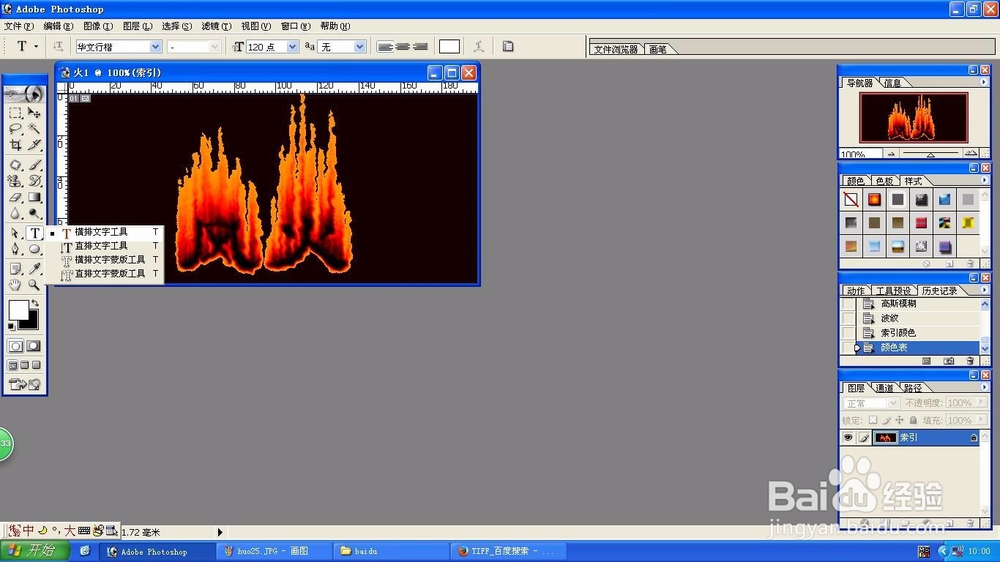Viewport: 1000px width, 562px height.
Task: Open the font family dropdown 华文行楷
Action: coord(155,47)
